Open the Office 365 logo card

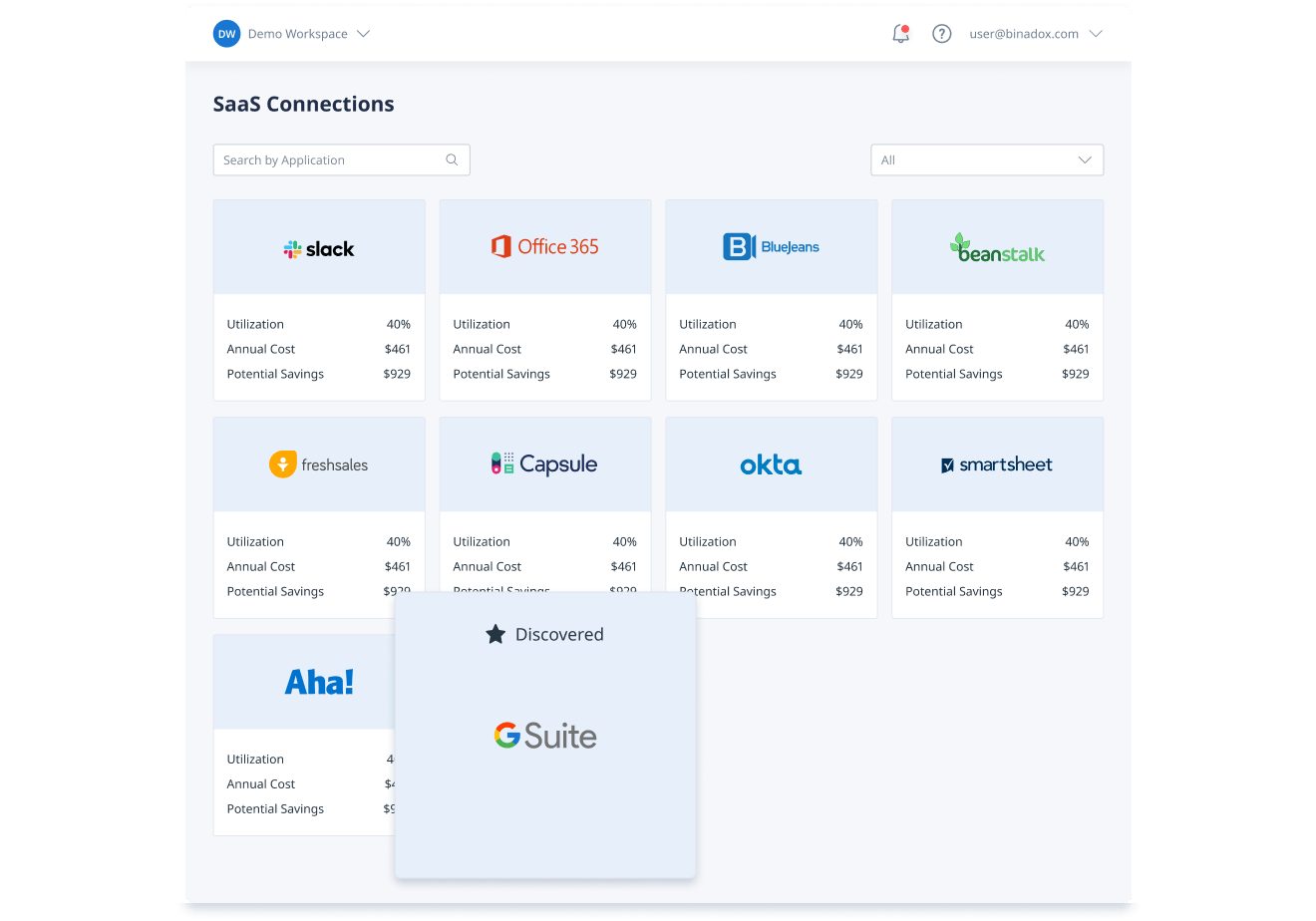(545, 247)
